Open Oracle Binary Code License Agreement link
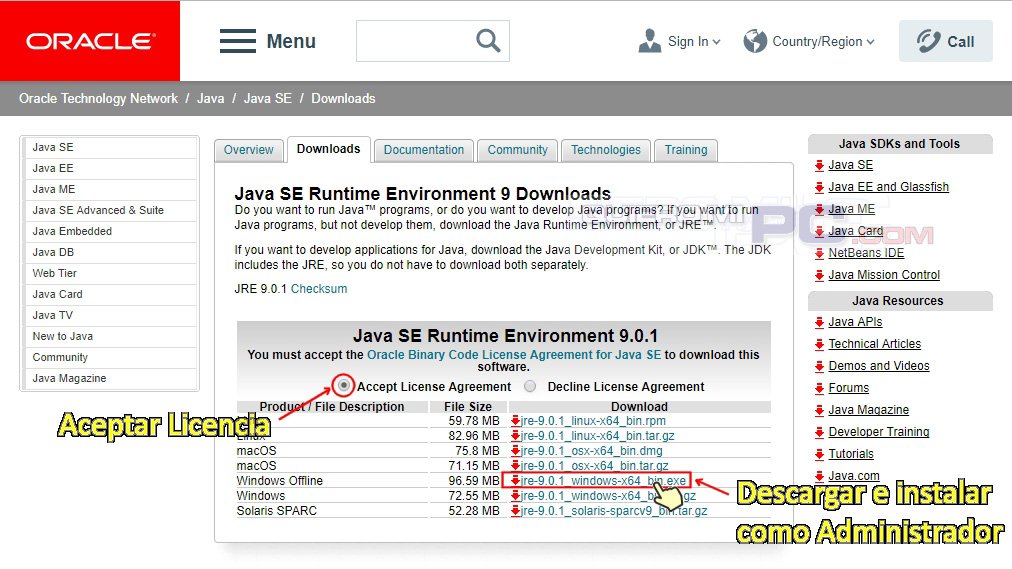The image size is (1012, 569). tap(514, 355)
